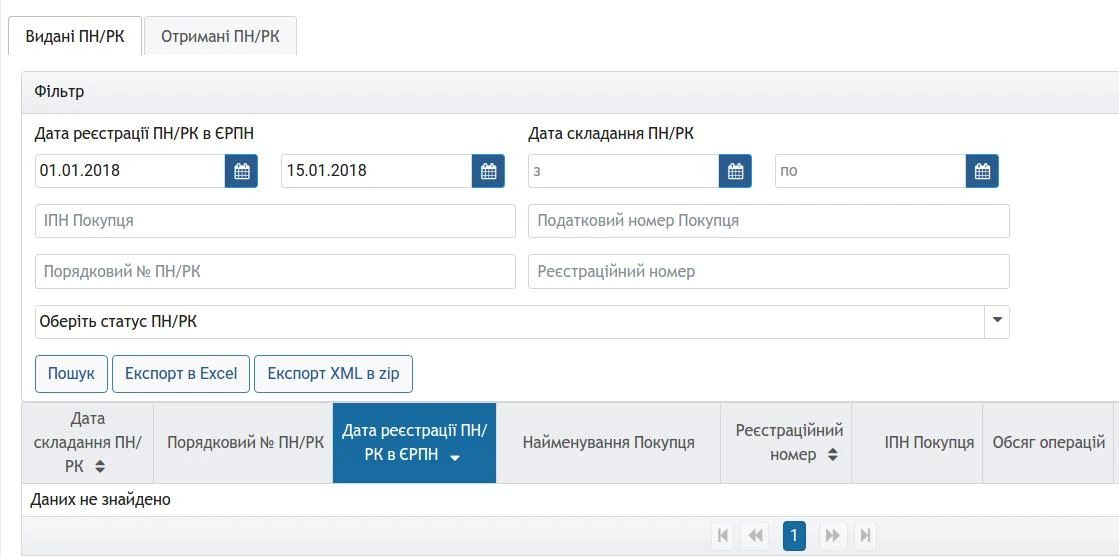
Task: Switch to Отримані ПН/РК tab
Action: click(x=221, y=36)
